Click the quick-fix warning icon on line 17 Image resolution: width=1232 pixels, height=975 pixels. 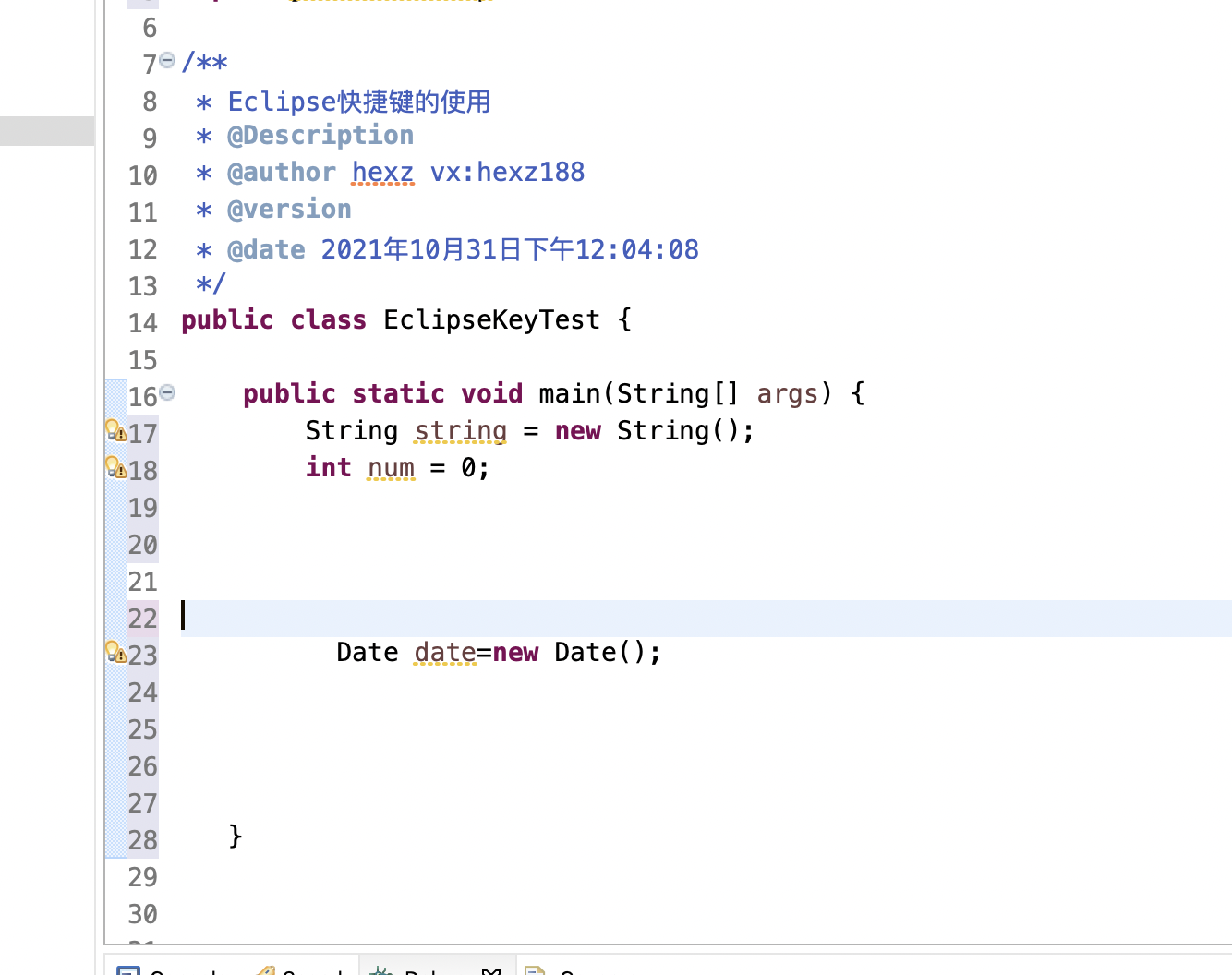(115, 431)
